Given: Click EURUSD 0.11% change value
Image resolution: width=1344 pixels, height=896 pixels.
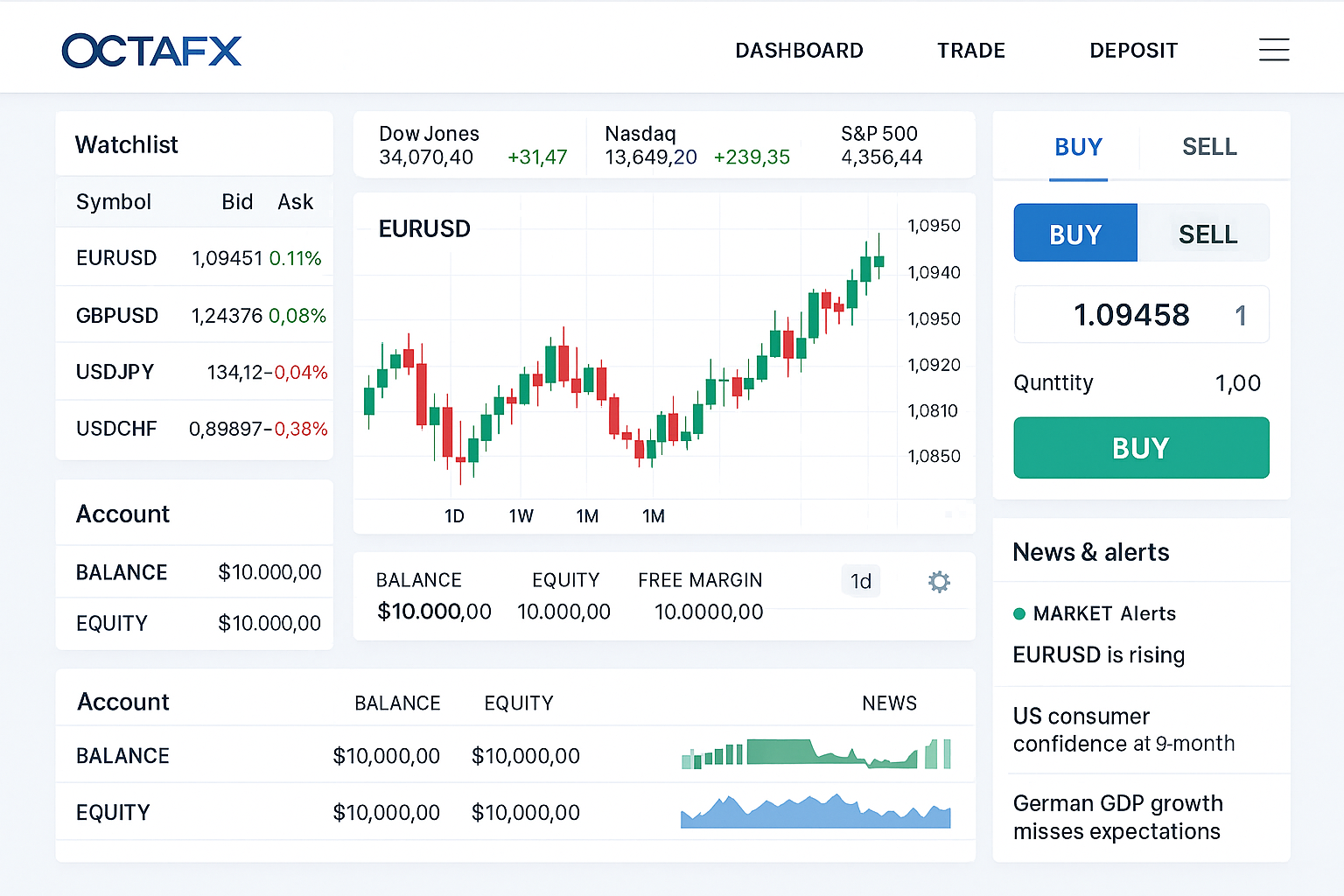Looking at the screenshot, I should pyautogui.click(x=295, y=259).
